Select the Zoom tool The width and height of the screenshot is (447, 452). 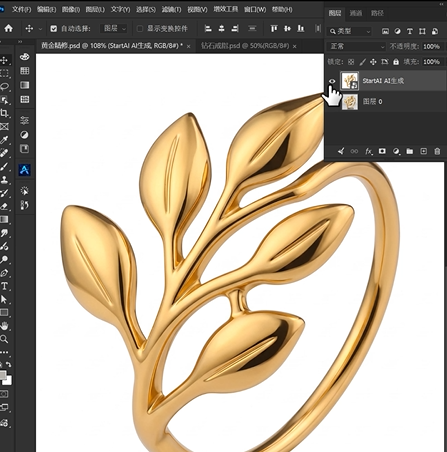4,339
